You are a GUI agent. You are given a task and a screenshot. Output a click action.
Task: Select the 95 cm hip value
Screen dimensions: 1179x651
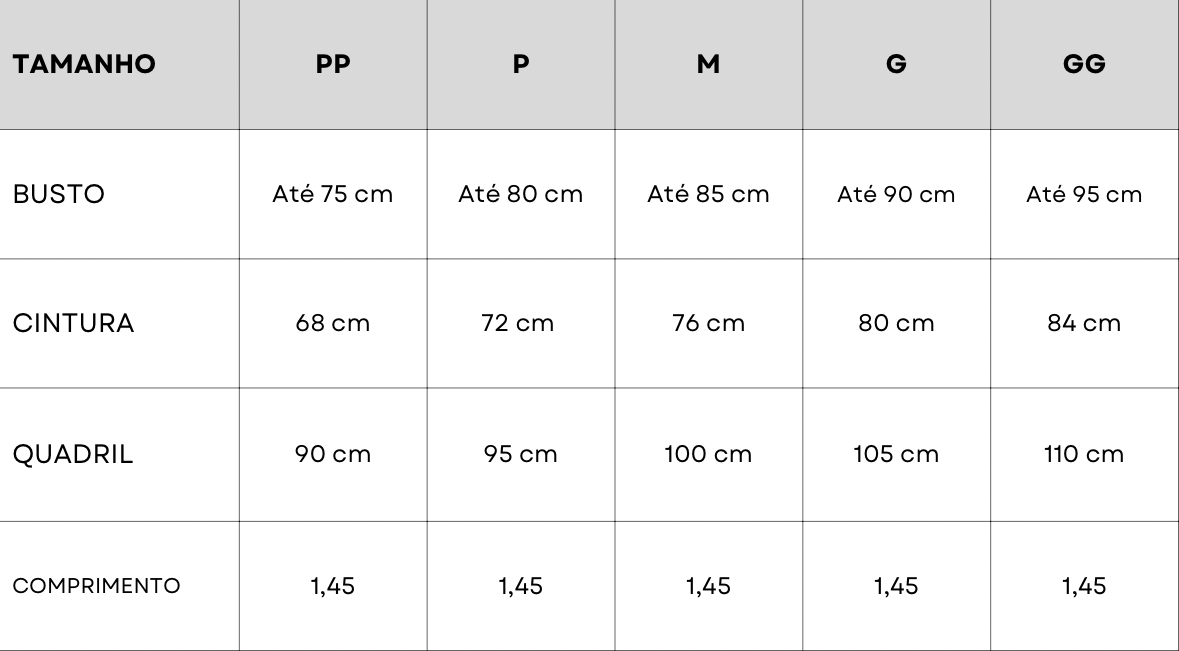(x=520, y=455)
